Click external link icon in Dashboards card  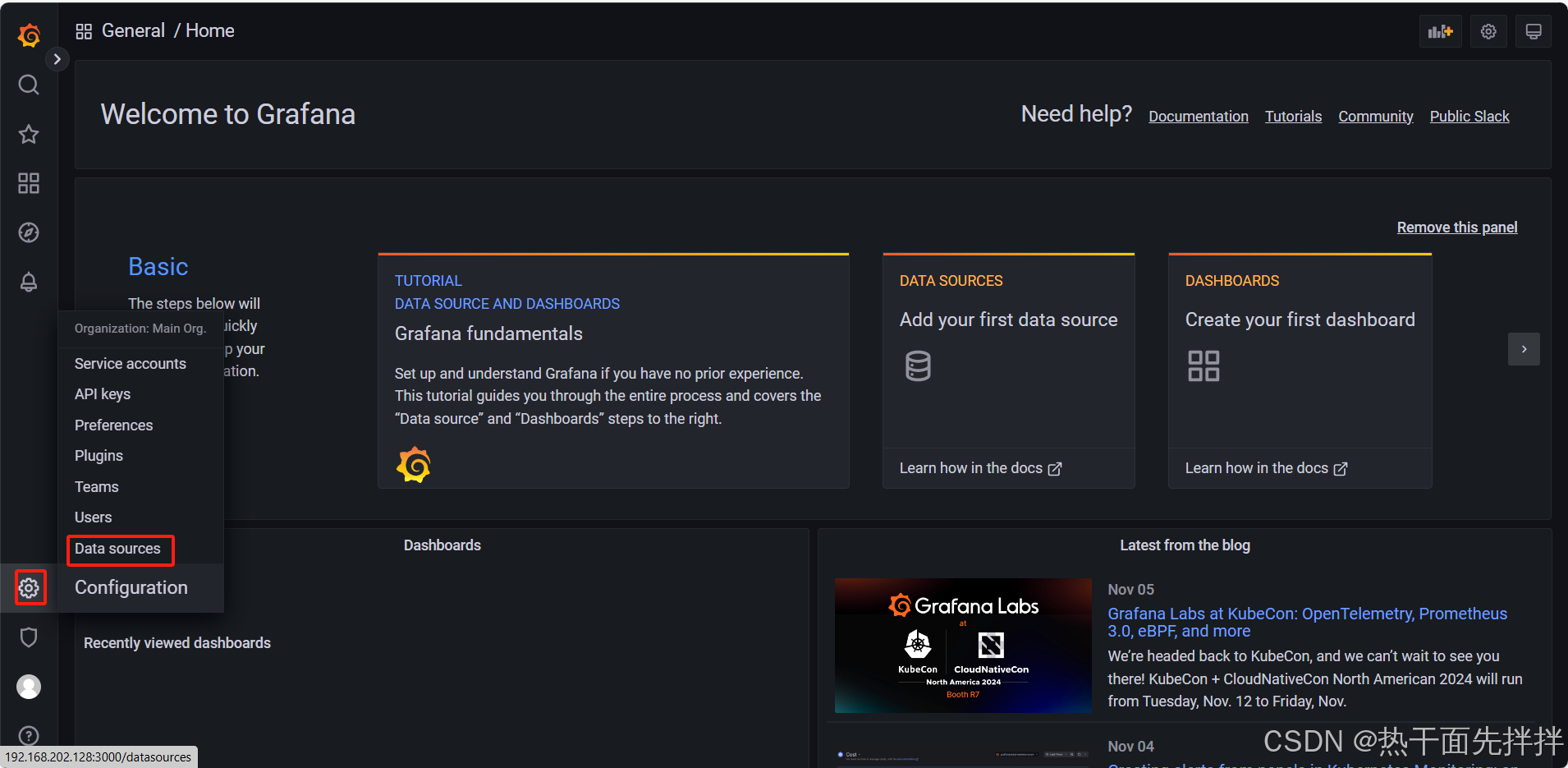[x=1341, y=468]
